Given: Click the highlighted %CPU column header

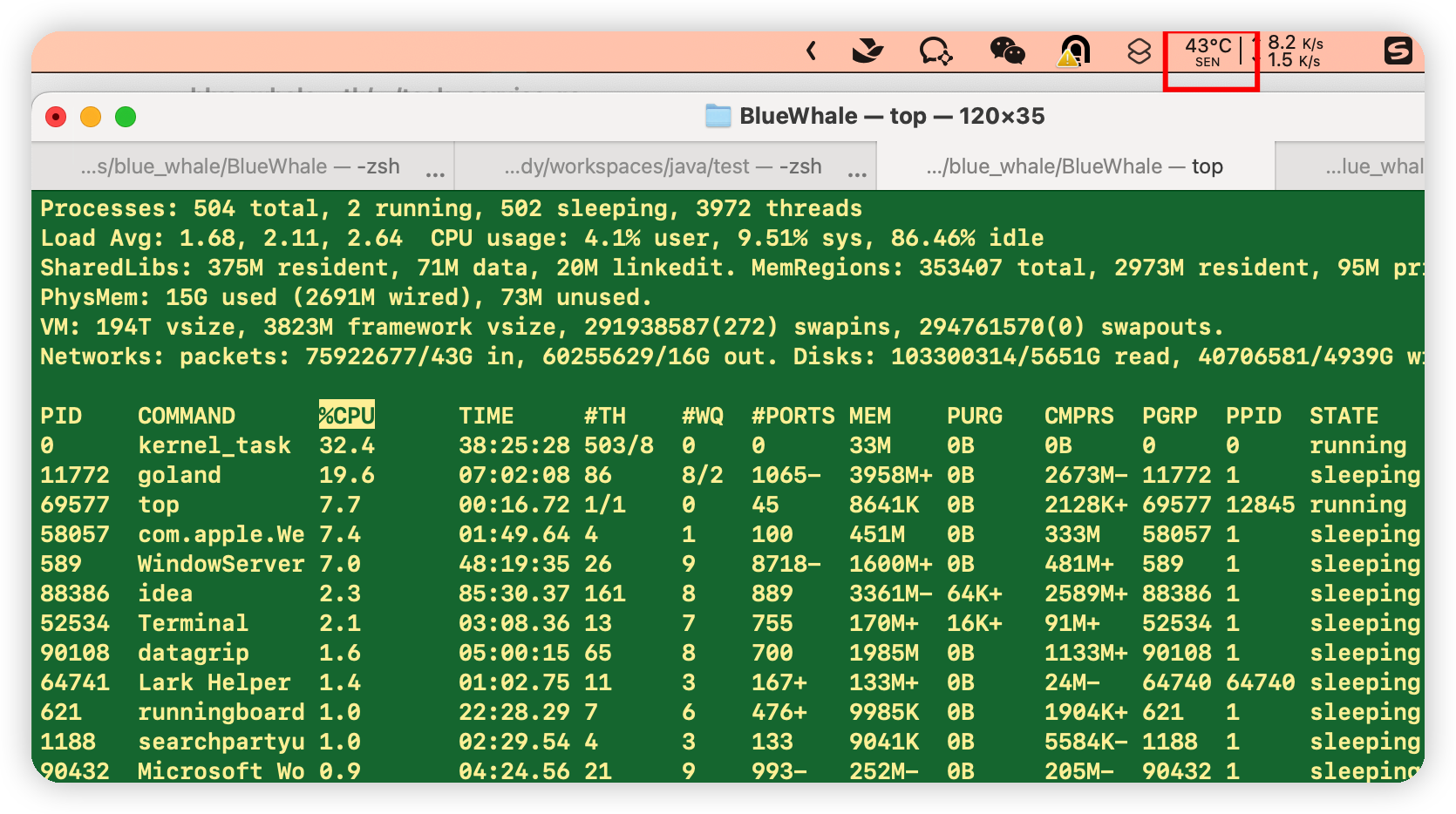Looking at the screenshot, I should coord(346,416).
